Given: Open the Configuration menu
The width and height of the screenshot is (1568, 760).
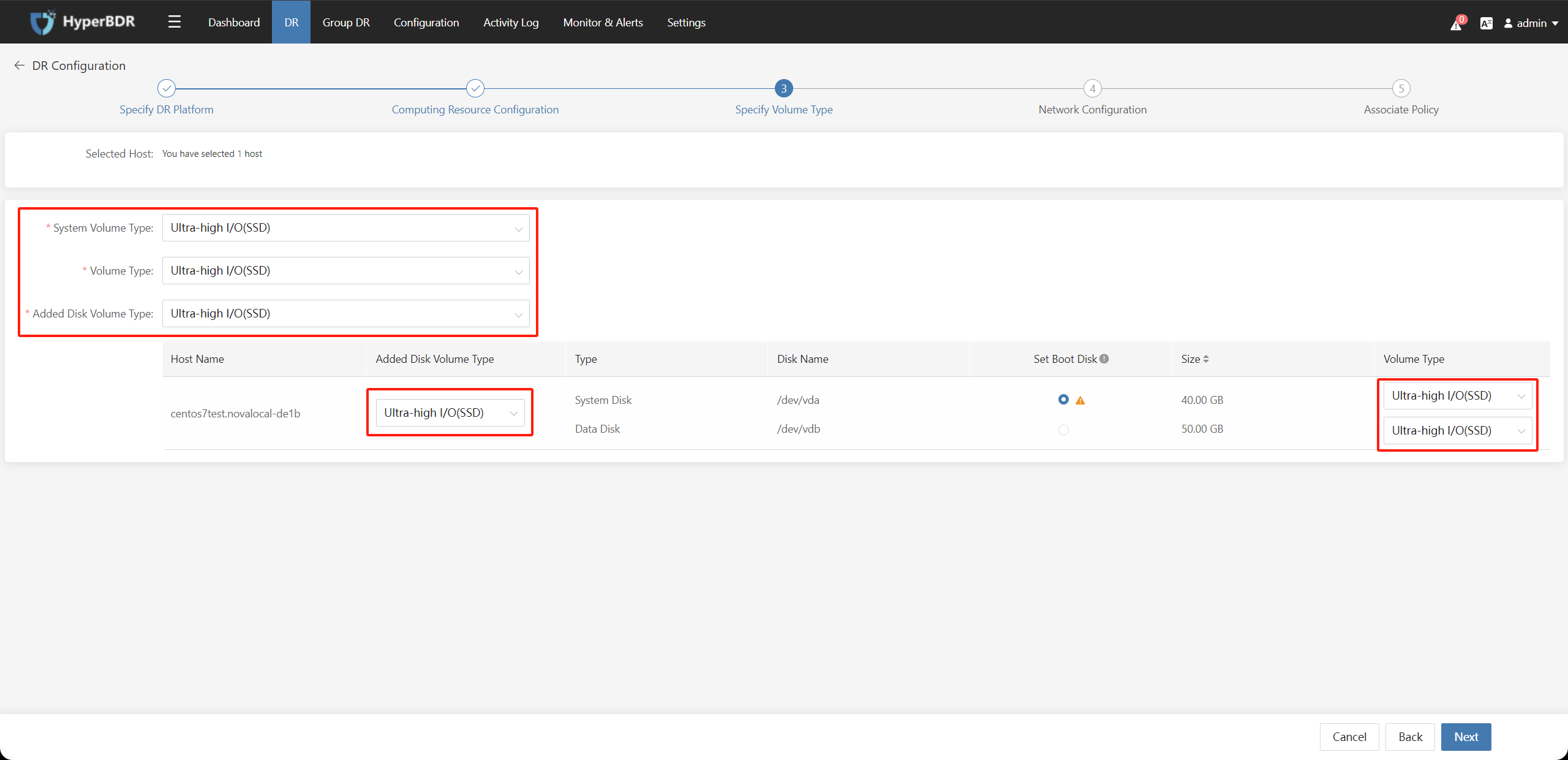Looking at the screenshot, I should pyautogui.click(x=426, y=22).
